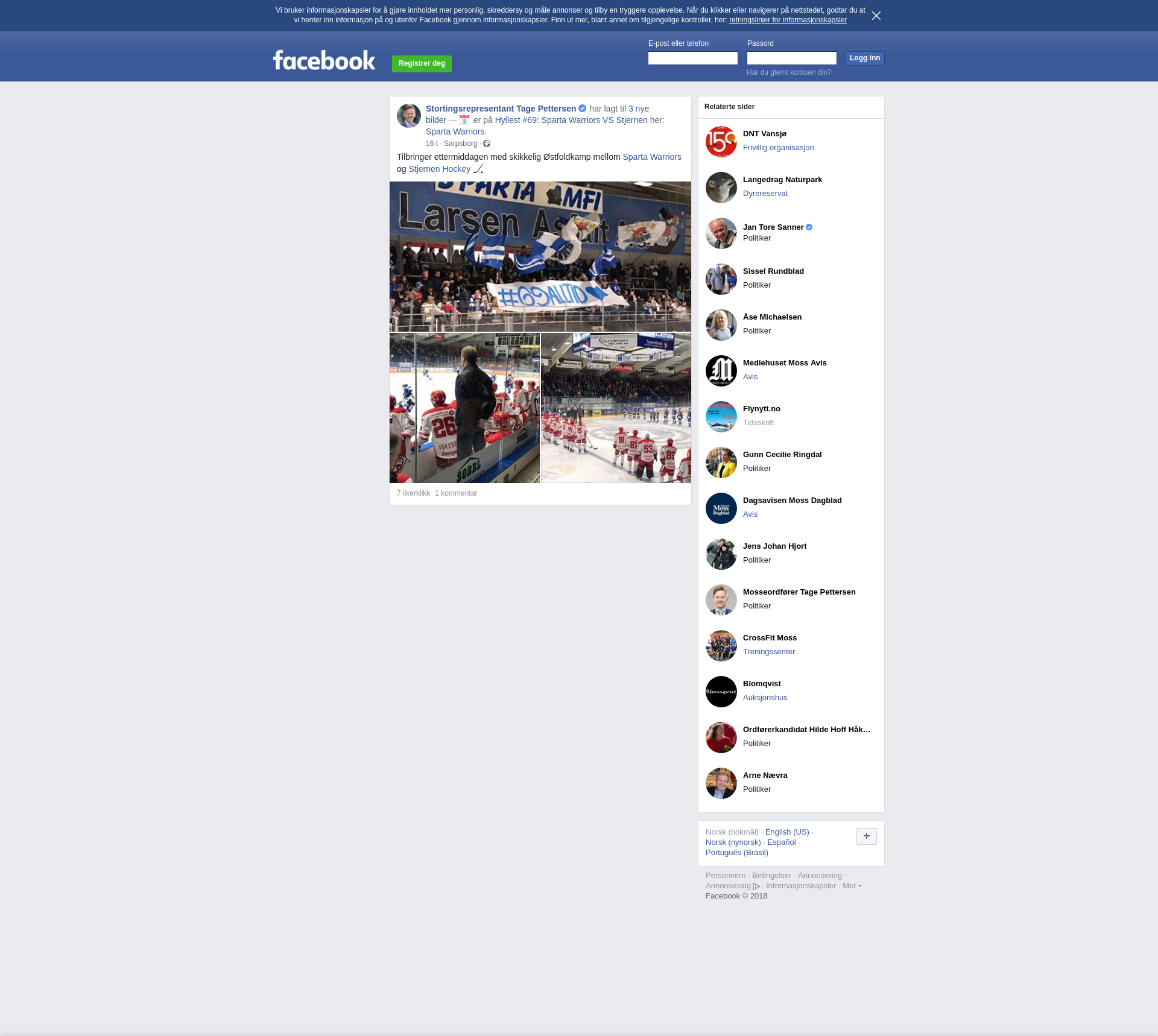
Task: Focus the Passord input field
Action: 792,58
